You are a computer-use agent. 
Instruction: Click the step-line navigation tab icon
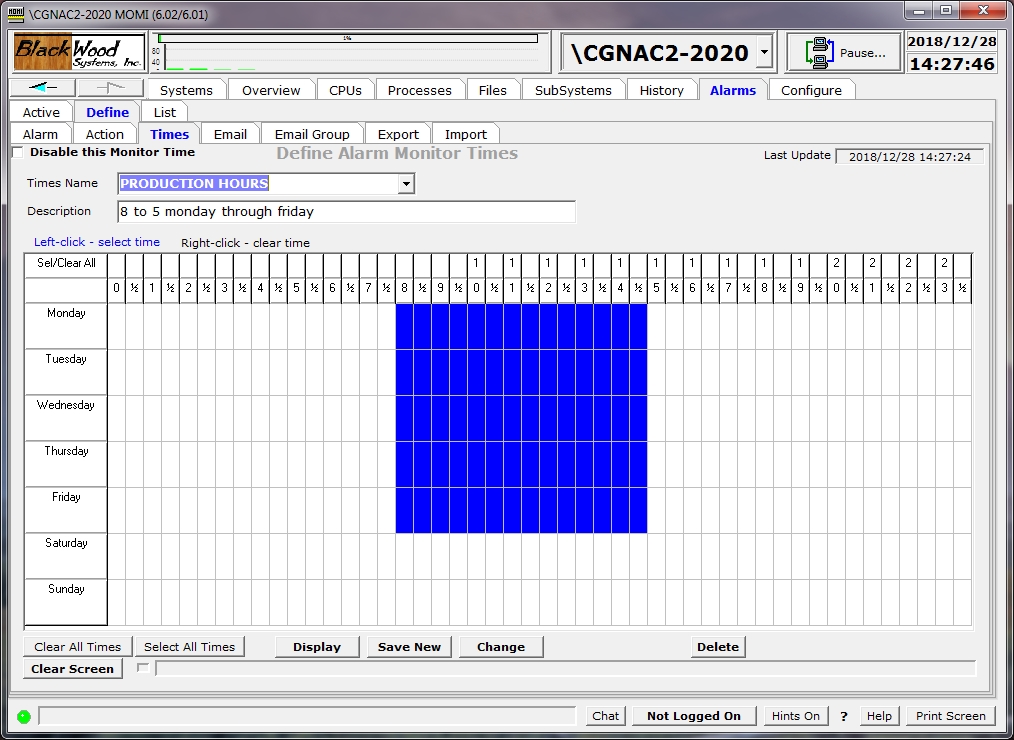pos(109,88)
